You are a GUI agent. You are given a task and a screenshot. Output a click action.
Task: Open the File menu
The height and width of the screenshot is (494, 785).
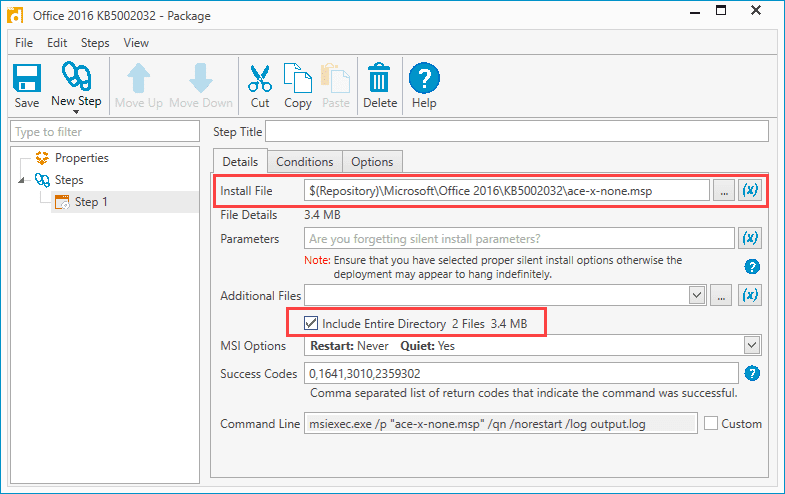coord(24,43)
